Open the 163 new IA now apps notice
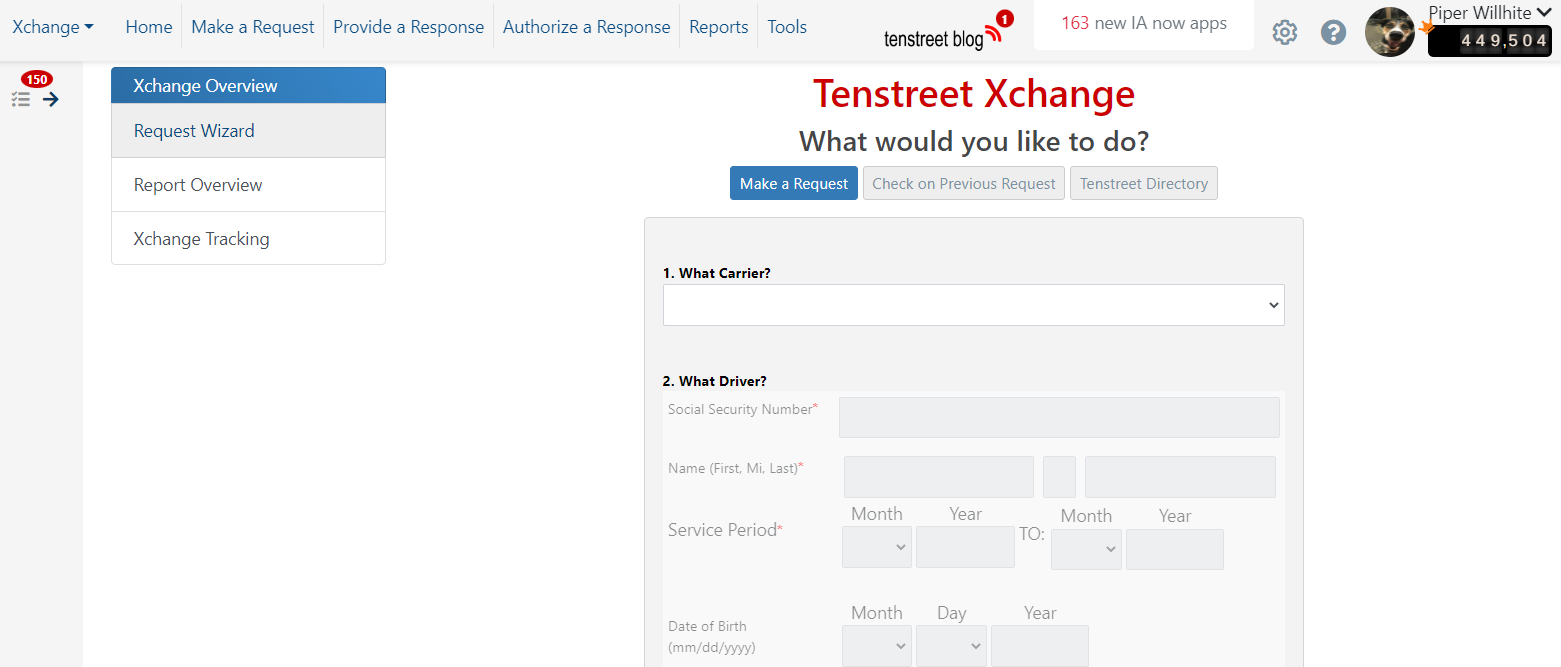The image size is (1561, 667). point(1144,23)
